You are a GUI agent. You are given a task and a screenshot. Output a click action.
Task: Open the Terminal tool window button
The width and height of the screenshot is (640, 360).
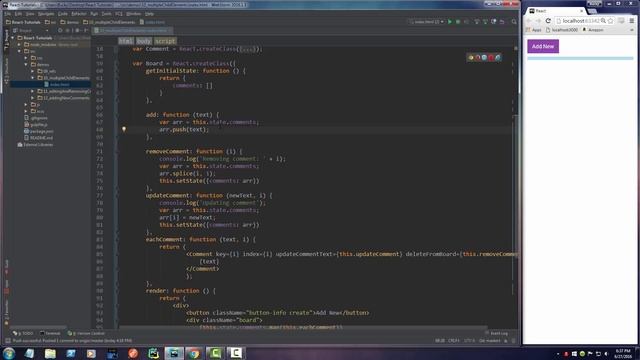[50, 333]
